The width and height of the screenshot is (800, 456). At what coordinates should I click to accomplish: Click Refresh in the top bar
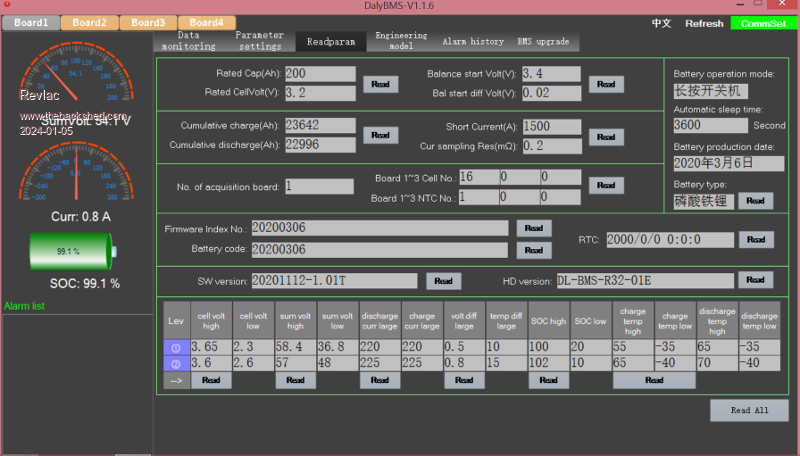704,23
